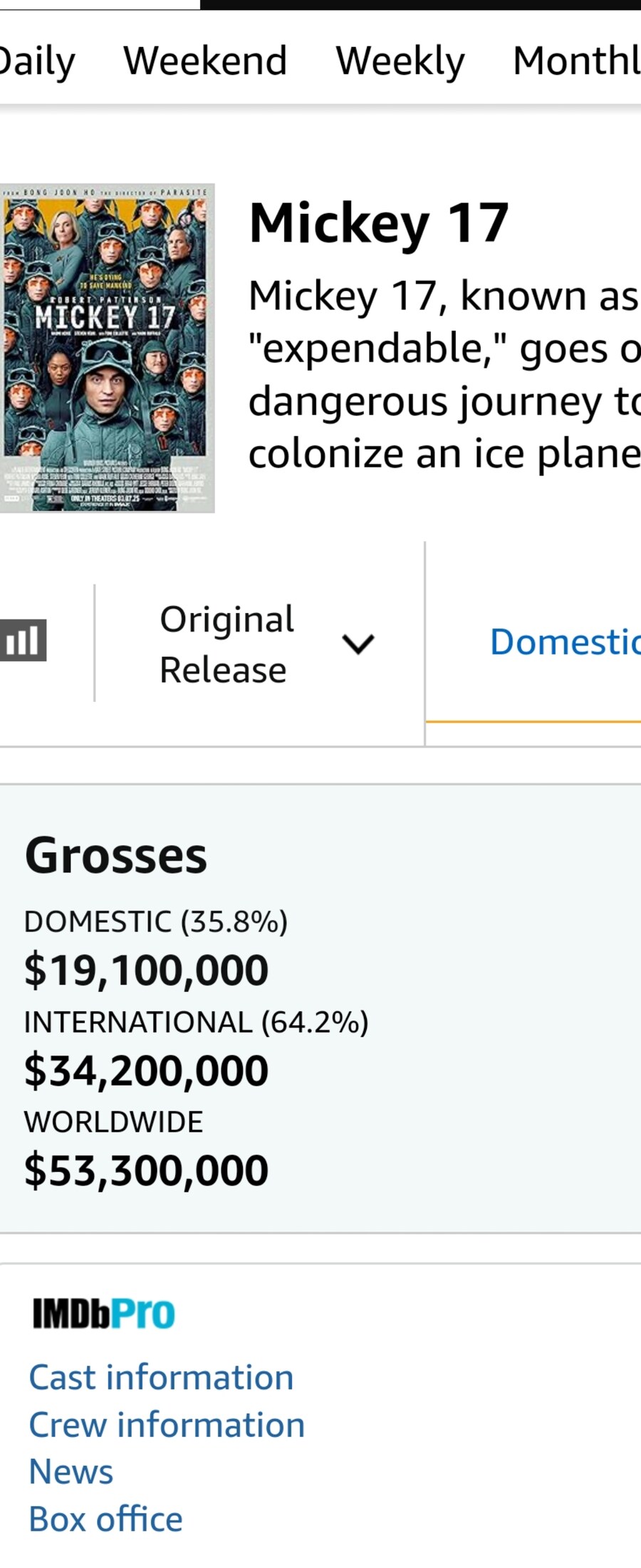The width and height of the screenshot is (641, 1568).
Task: Open the Mickey 17 poster thumbnail
Action: 107,348
